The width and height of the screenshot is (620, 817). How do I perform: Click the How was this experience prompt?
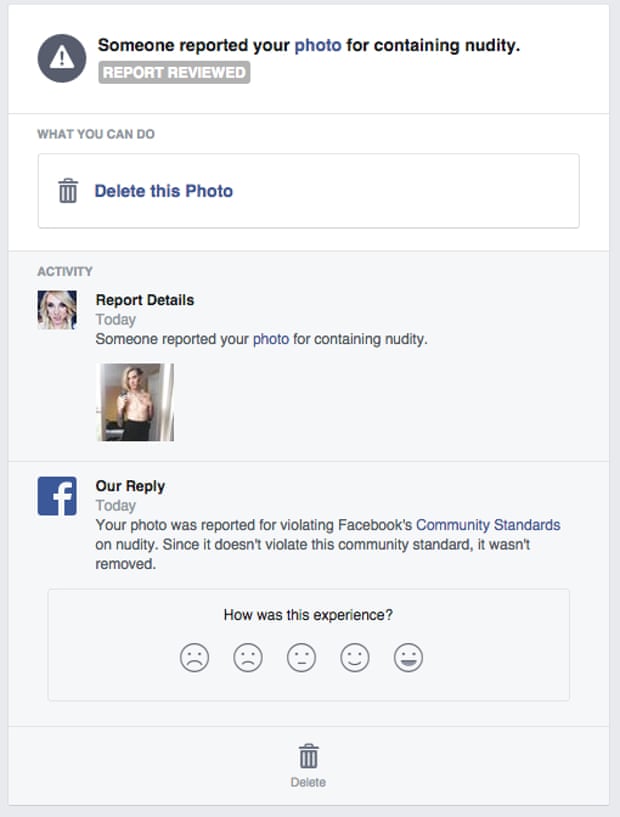tap(308, 615)
